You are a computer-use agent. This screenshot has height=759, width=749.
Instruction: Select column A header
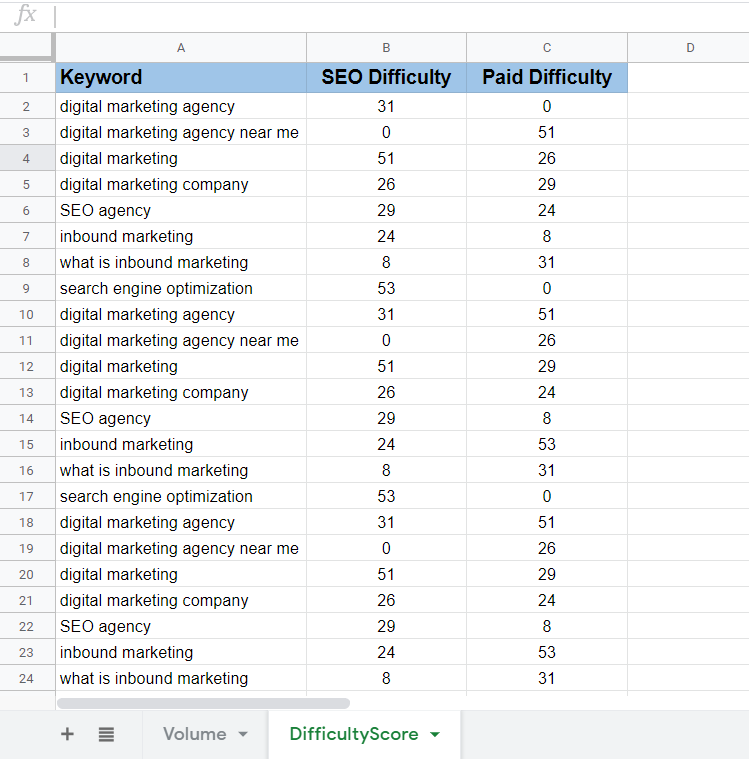[x=181, y=47]
